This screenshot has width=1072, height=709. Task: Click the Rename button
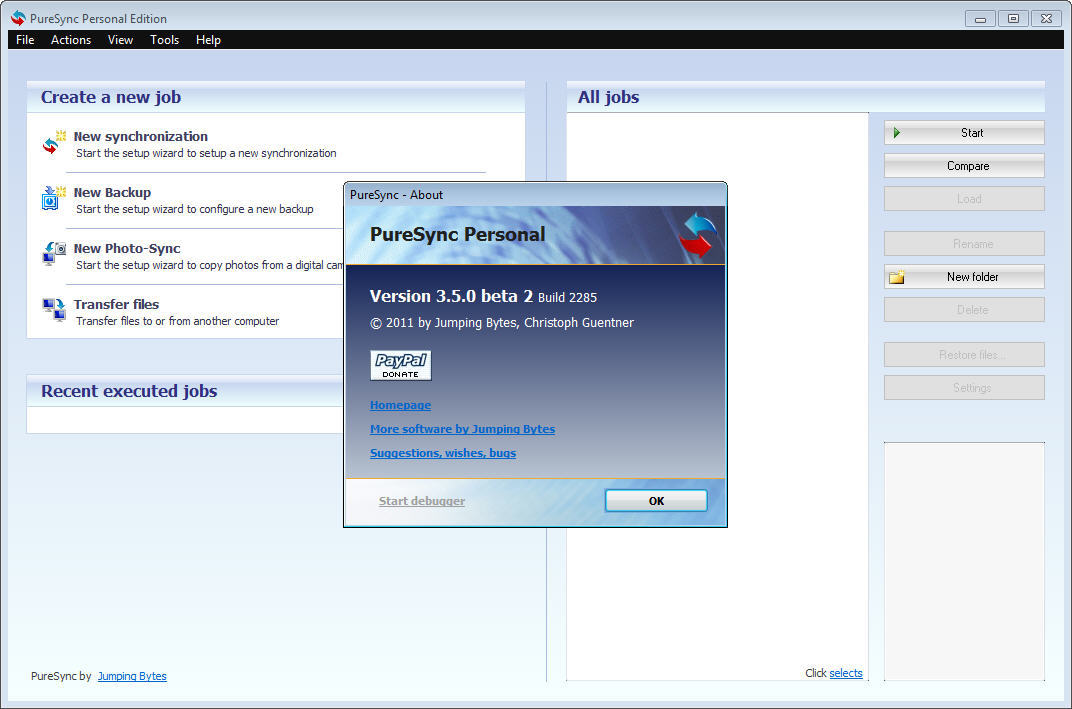tap(964, 243)
